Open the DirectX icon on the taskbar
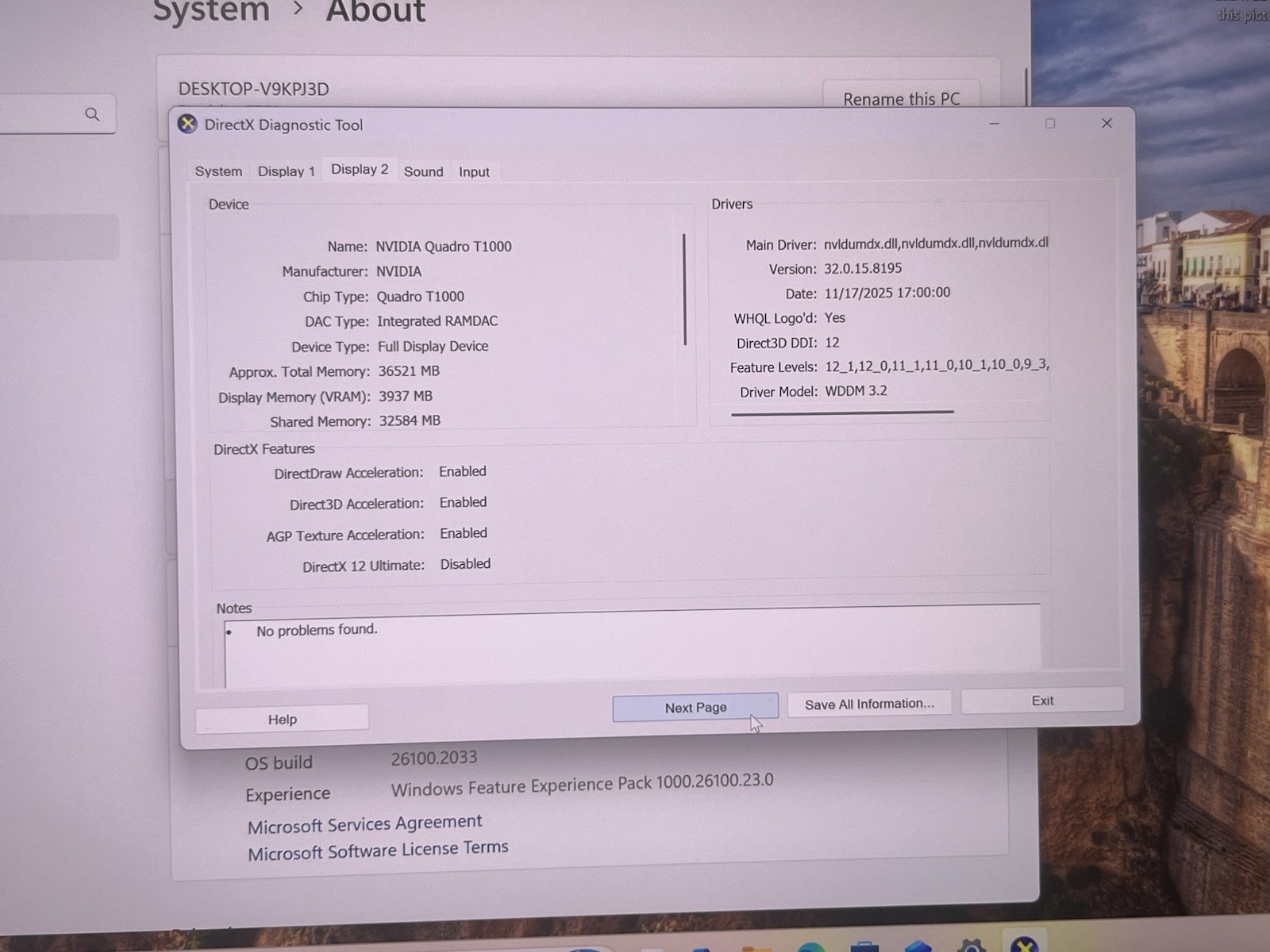Image resolution: width=1270 pixels, height=952 pixels. [1024, 945]
